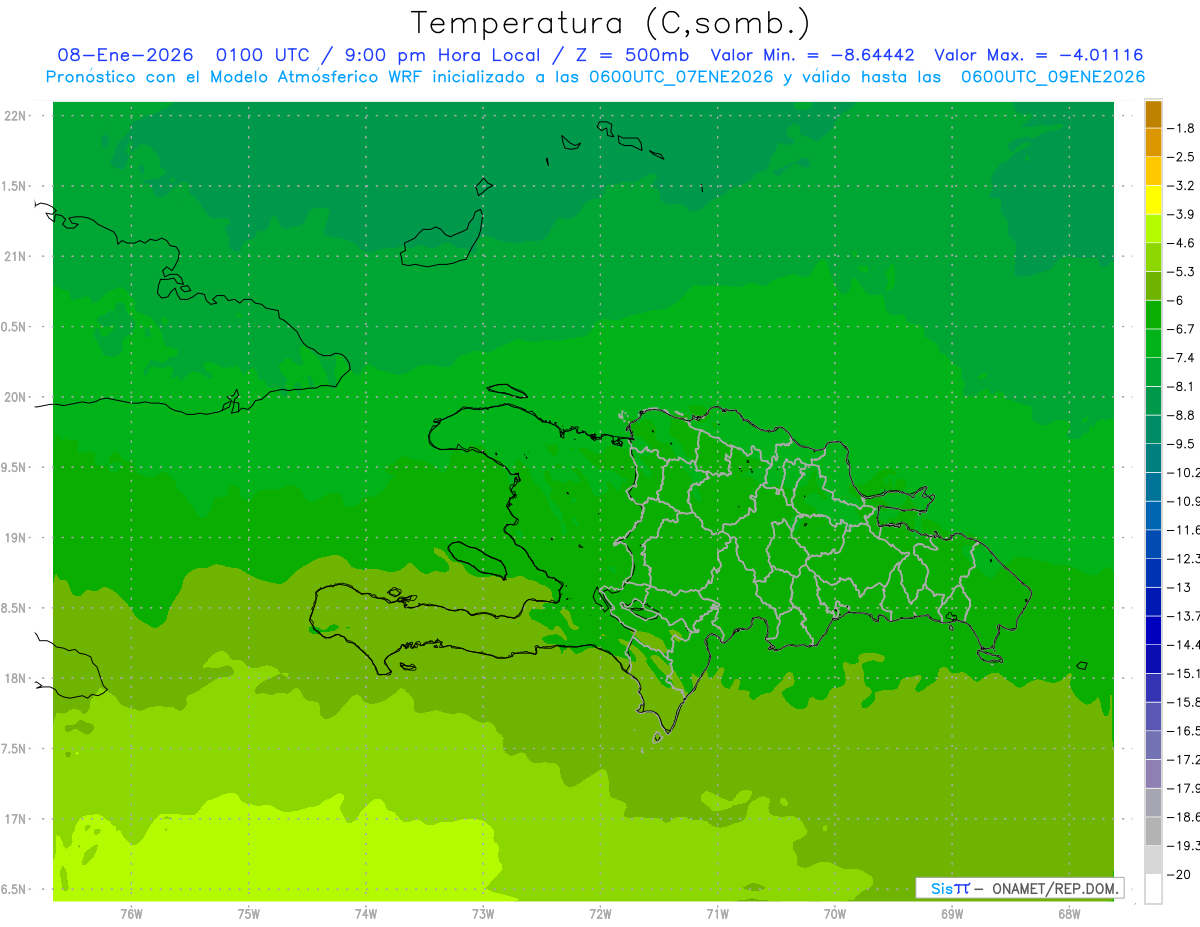Click the -7.4 value on the color legend
The width and height of the screenshot is (1200, 927).
point(1181,358)
